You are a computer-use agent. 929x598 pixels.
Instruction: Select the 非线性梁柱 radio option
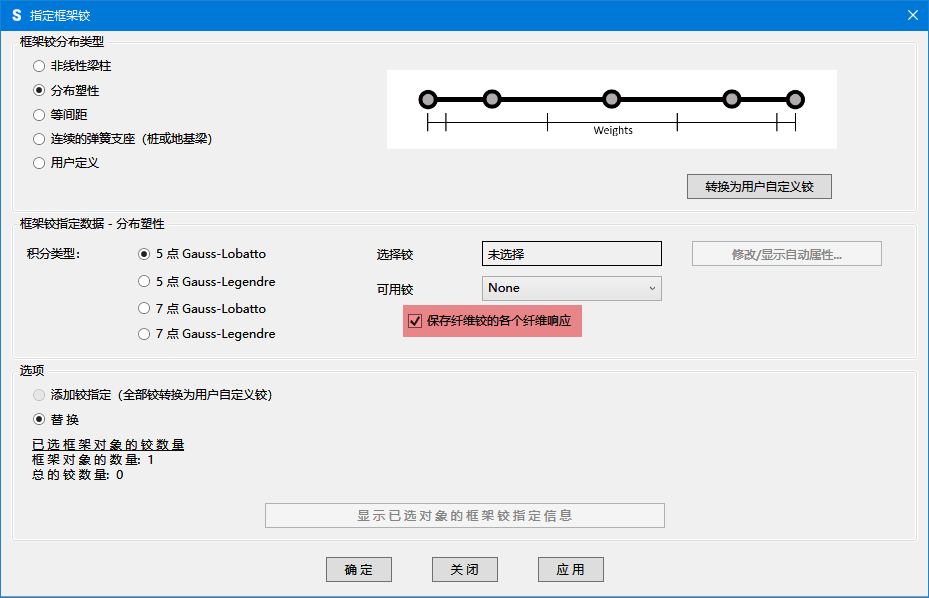(x=40, y=66)
